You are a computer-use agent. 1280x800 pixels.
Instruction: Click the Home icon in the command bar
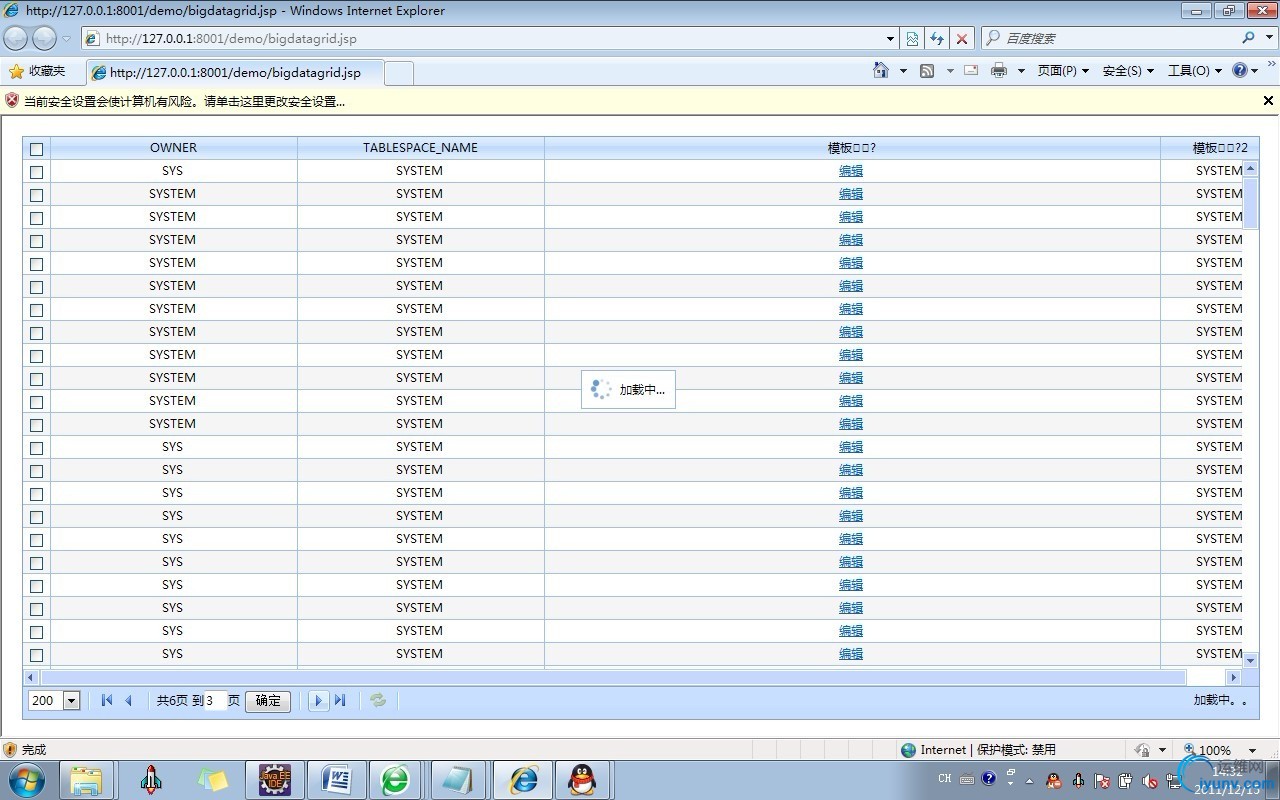coord(881,70)
